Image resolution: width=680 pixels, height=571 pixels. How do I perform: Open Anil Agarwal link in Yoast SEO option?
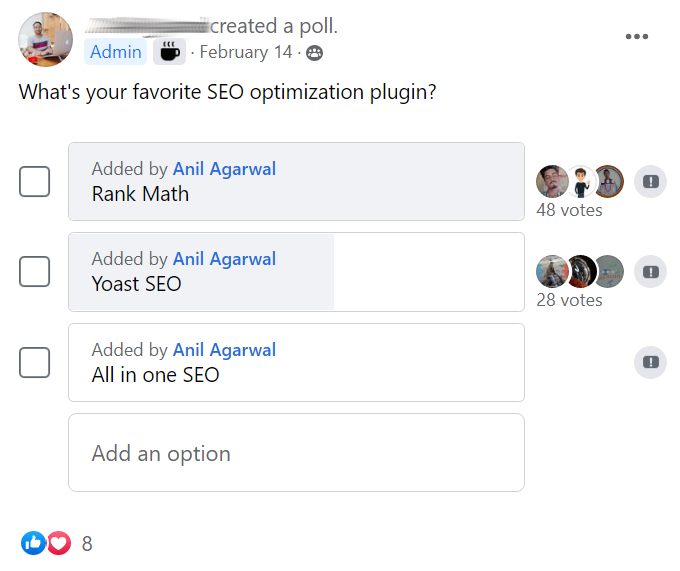click(224, 259)
